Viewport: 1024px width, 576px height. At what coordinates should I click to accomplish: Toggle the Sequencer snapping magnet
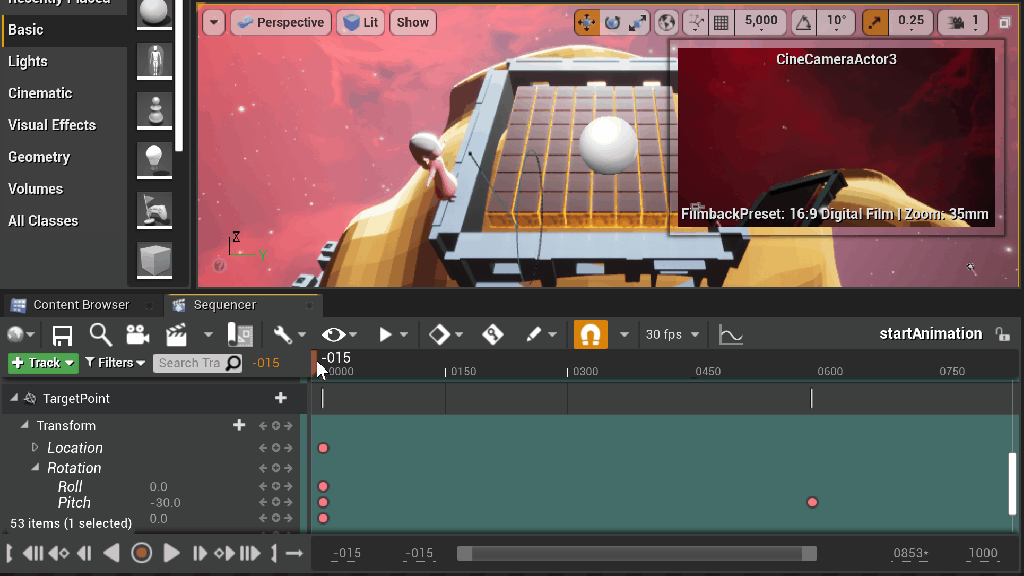pos(591,335)
